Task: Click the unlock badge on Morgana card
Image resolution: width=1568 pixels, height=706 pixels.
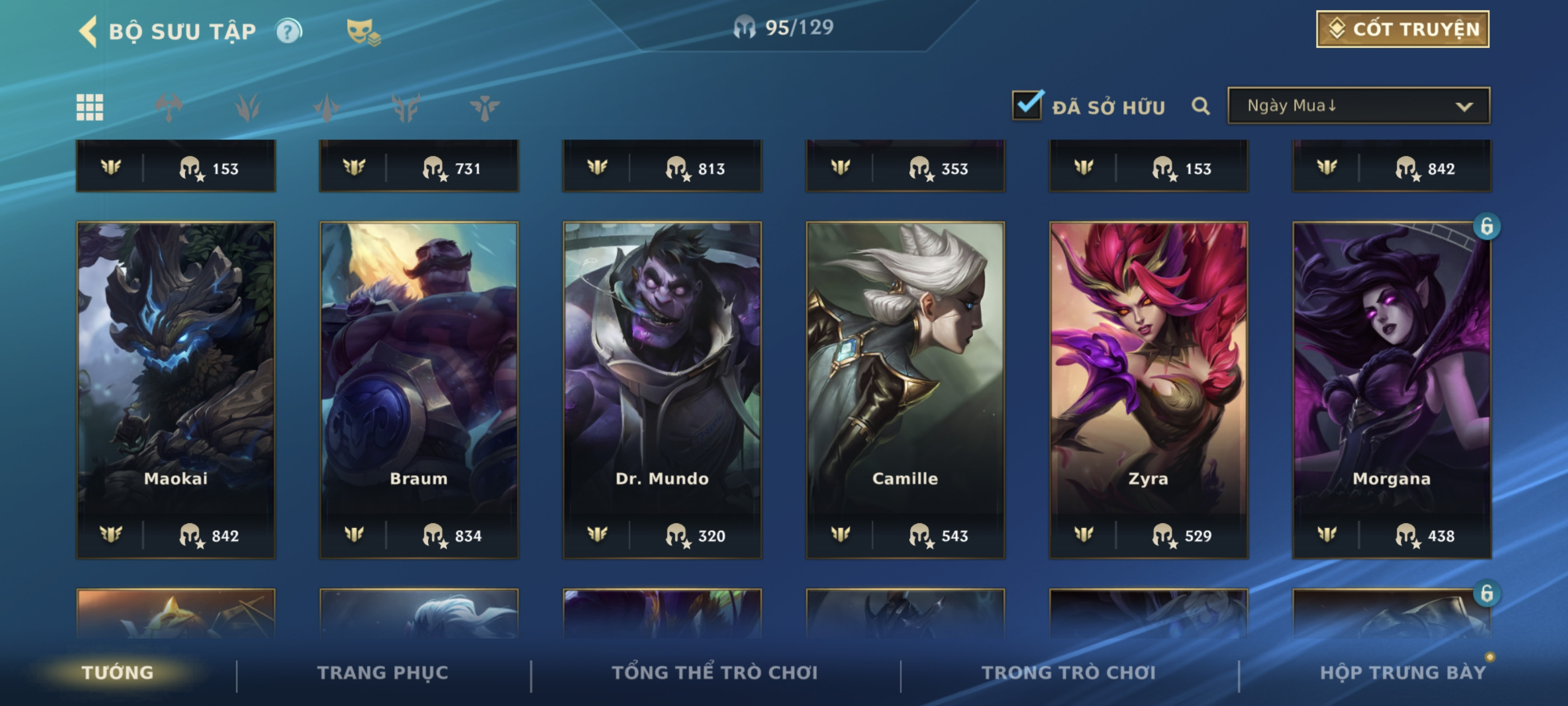Action: coord(1486,226)
